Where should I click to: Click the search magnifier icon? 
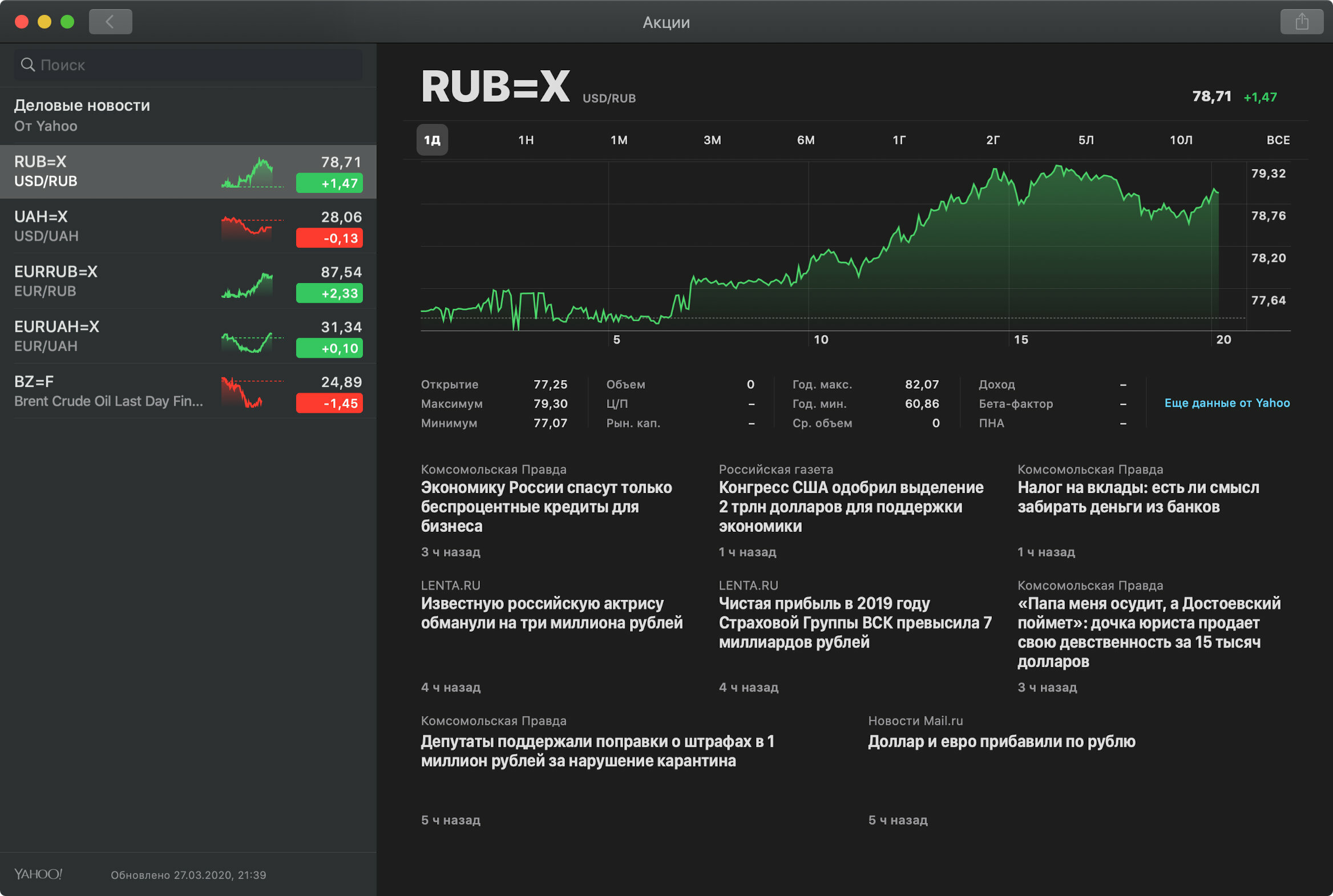pyautogui.click(x=27, y=64)
